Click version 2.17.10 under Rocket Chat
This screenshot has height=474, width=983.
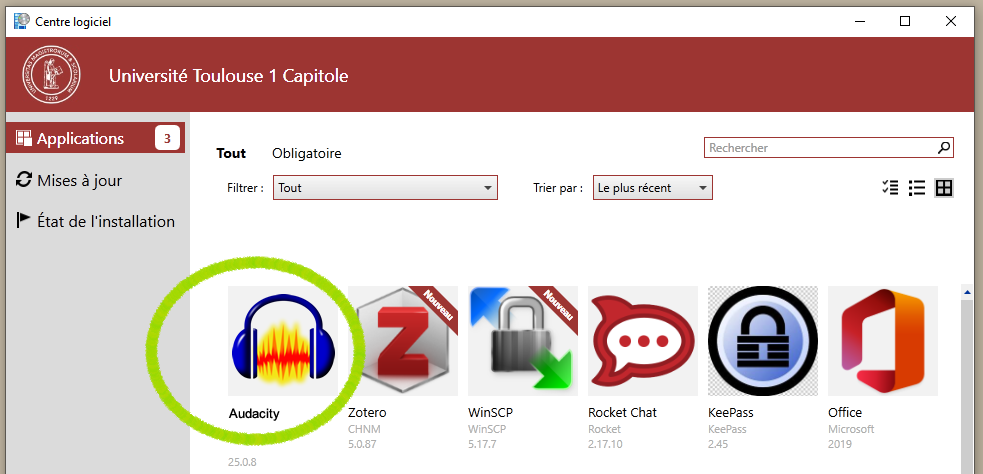click(605, 445)
